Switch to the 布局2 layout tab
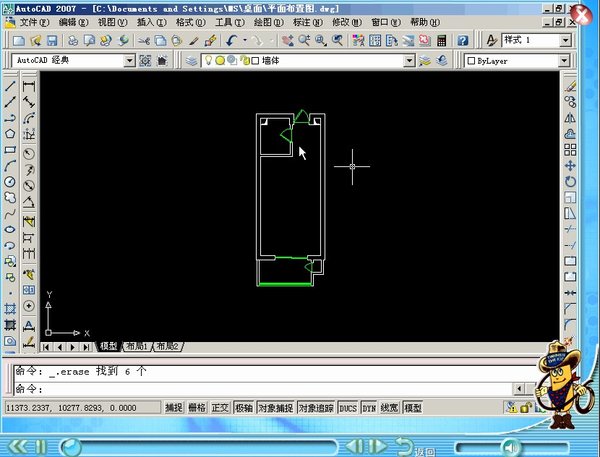The image size is (600, 457). click(168, 347)
